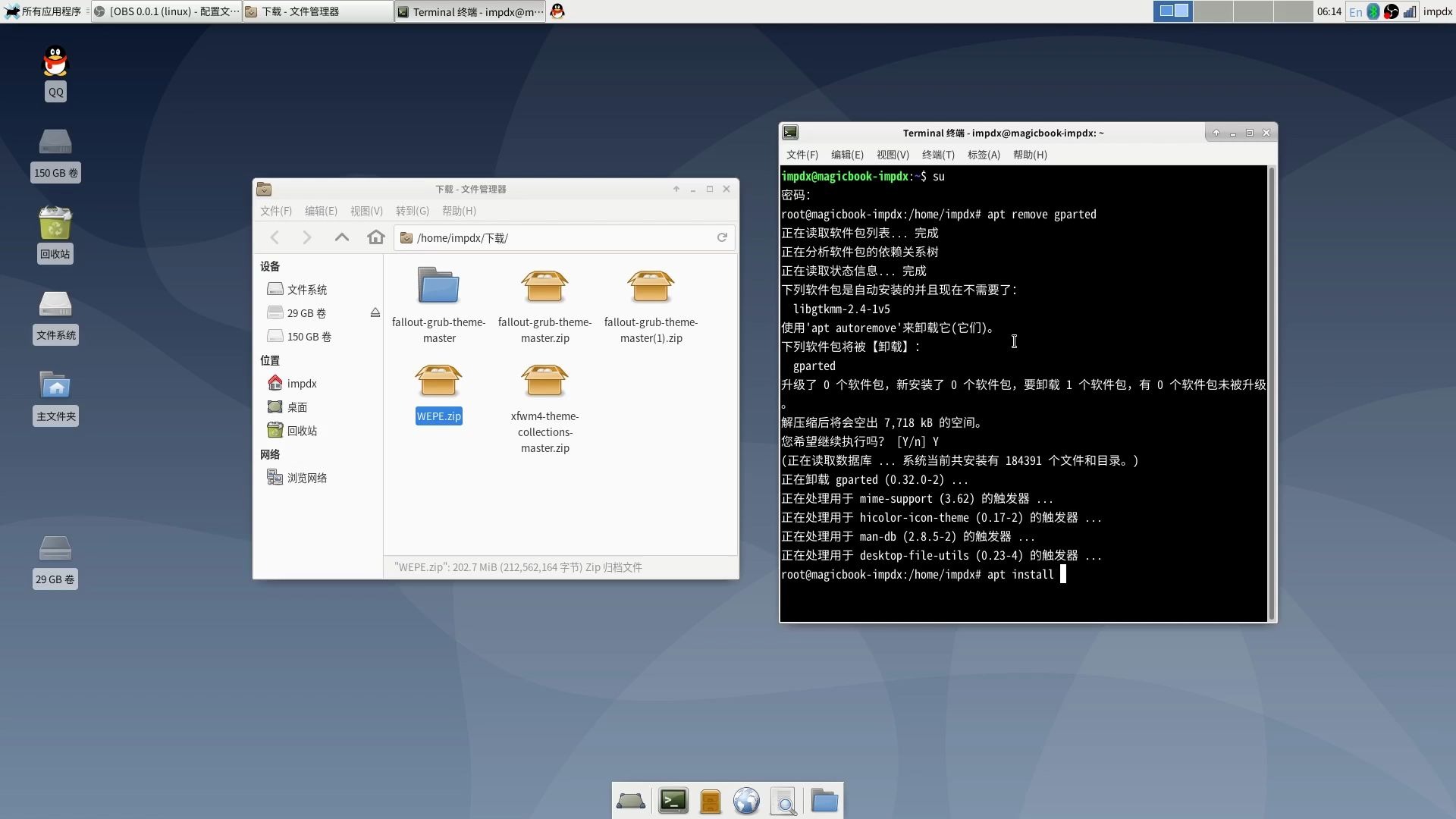Click the home folder icon in file manager toolbar
The width and height of the screenshot is (1456, 819).
click(x=375, y=237)
